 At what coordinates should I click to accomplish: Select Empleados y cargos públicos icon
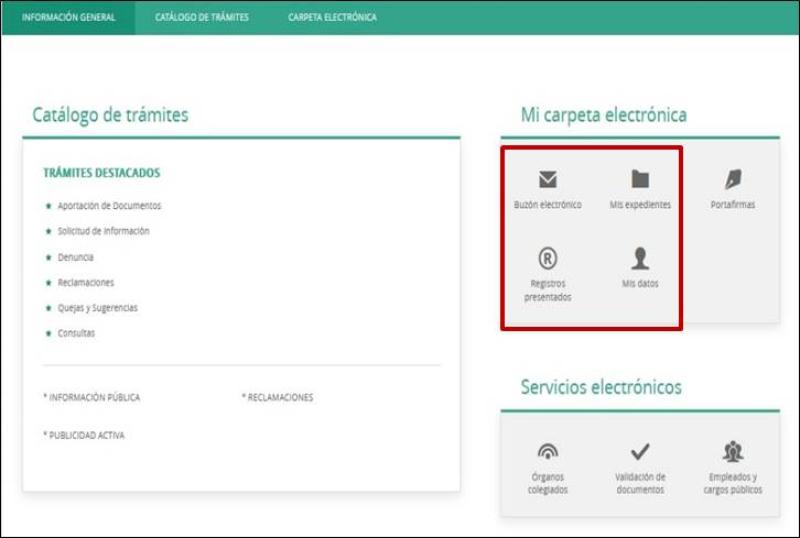click(733, 452)
